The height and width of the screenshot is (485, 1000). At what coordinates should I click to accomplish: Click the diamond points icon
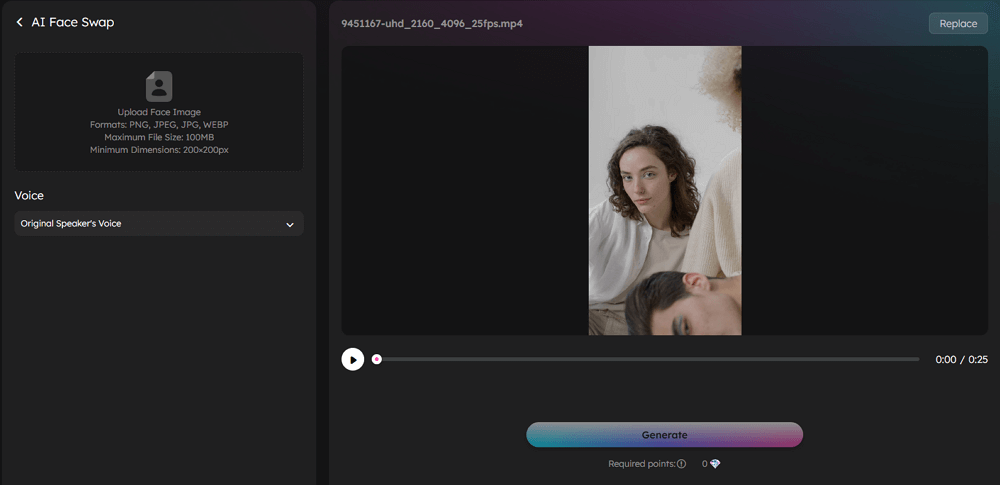click(x=714, y=464)
